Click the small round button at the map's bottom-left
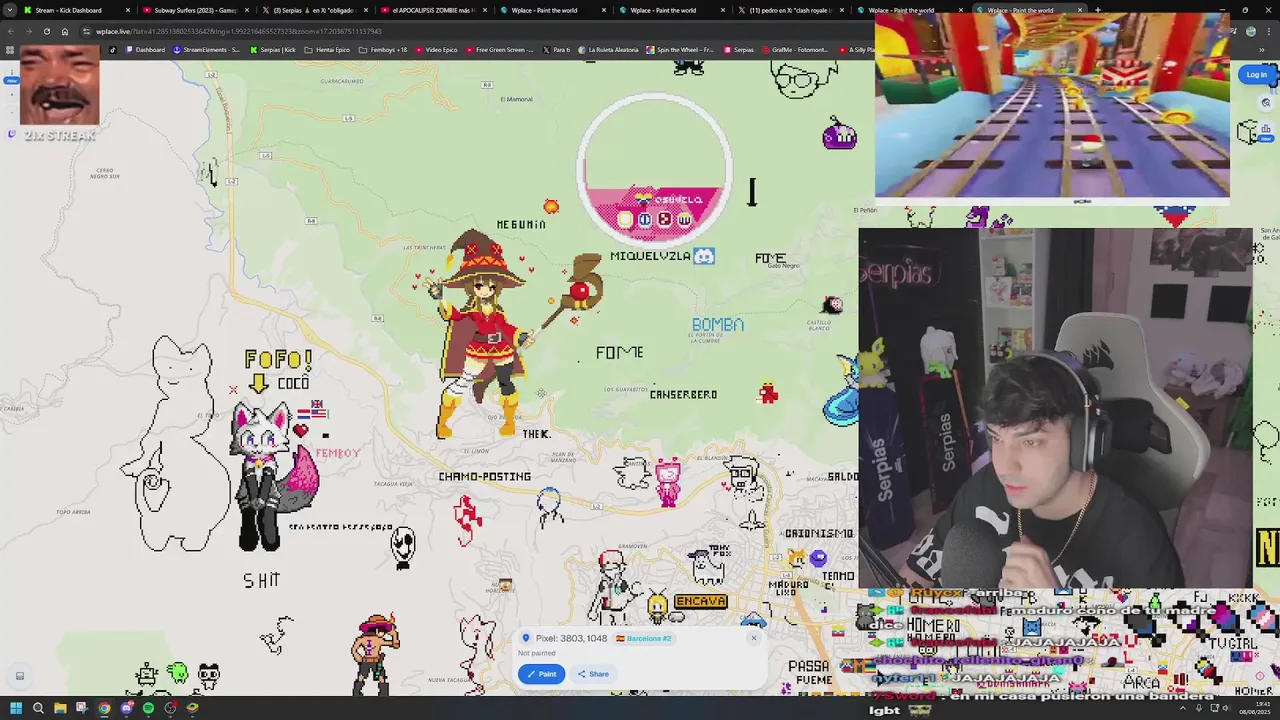This screenshot has height=720, width=1280. 19,676
